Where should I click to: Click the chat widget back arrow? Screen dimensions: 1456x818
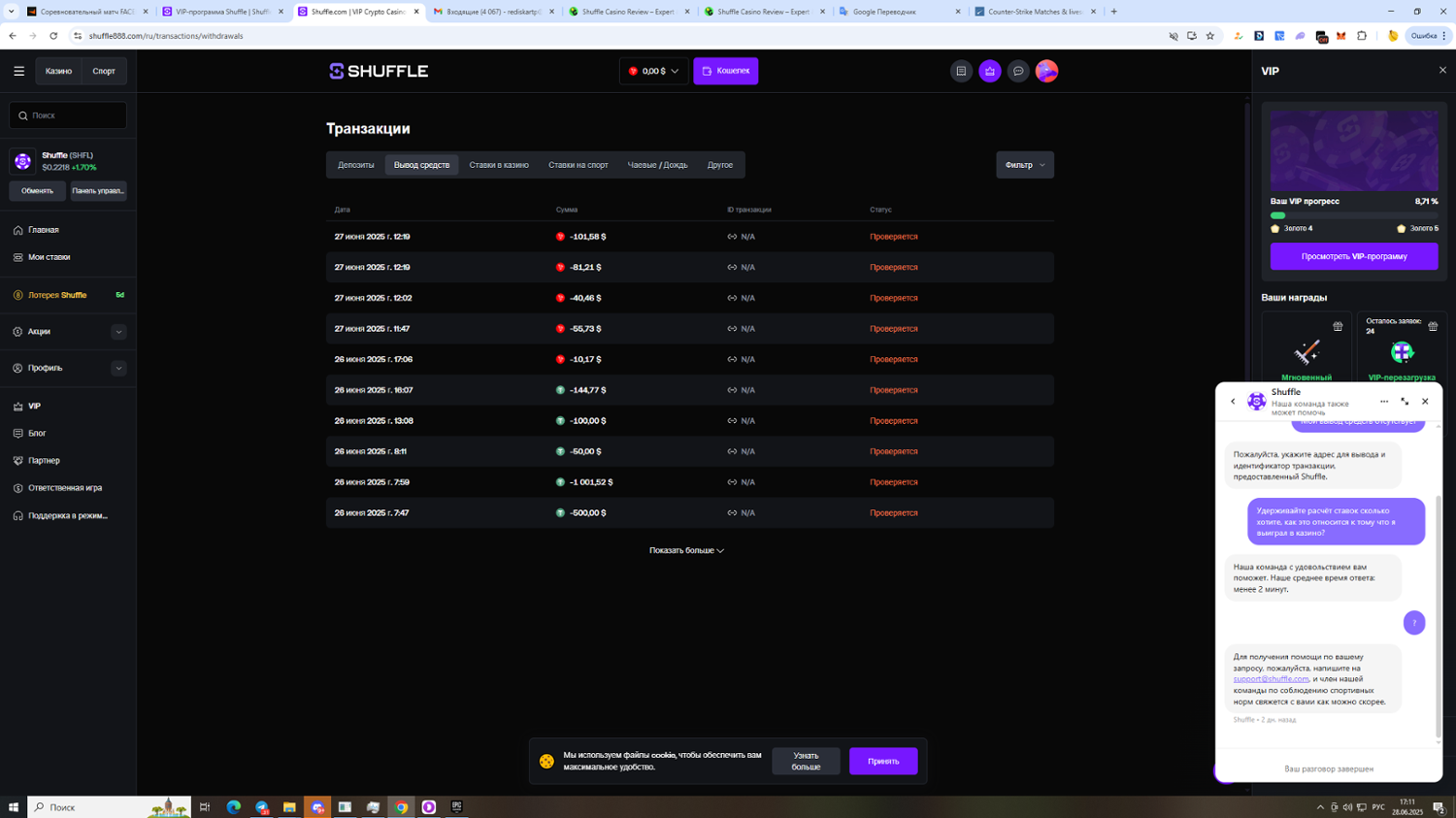(x=1233, y=402)
